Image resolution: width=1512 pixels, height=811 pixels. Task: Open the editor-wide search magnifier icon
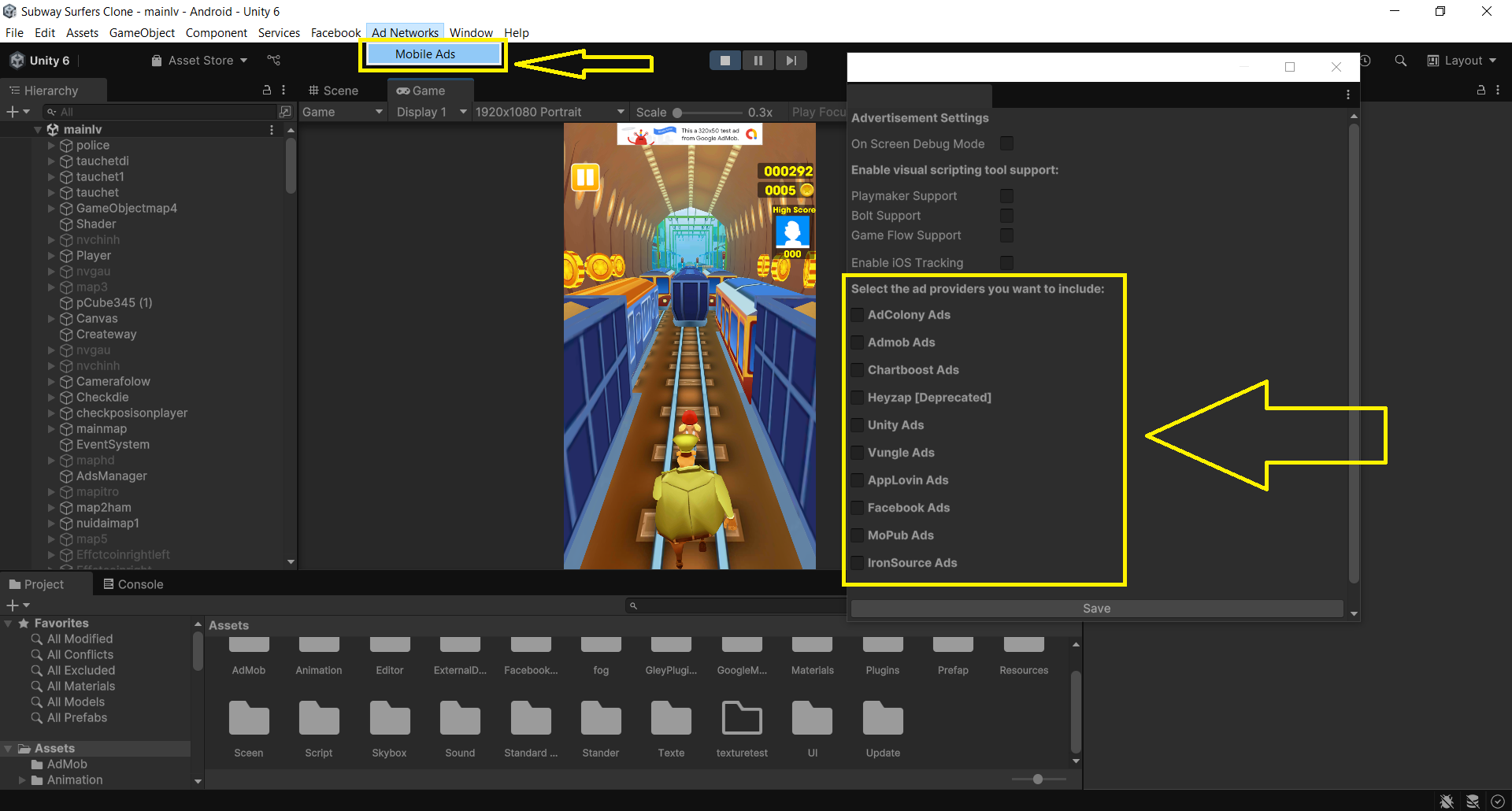click(1400, 60)
